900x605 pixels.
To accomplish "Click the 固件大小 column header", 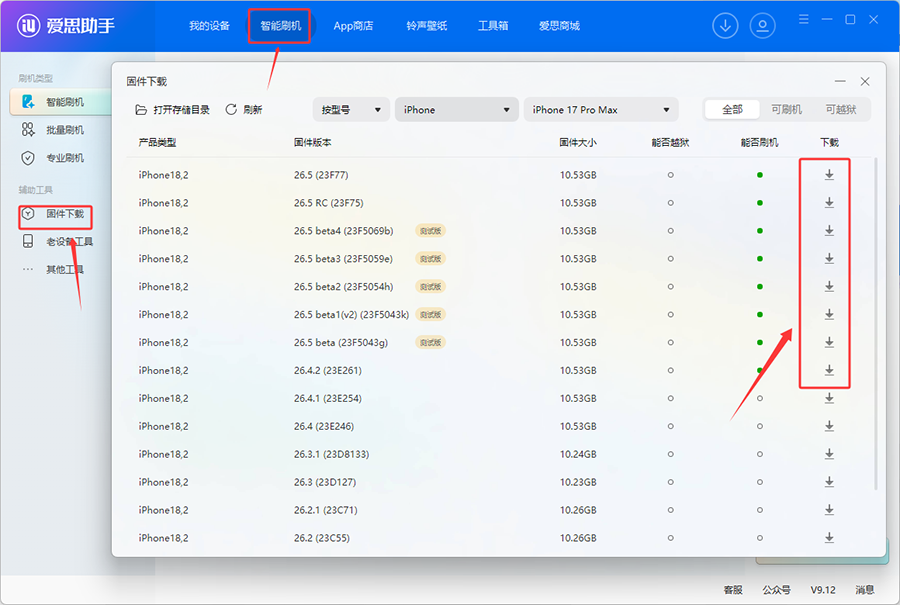I will 577,142.
